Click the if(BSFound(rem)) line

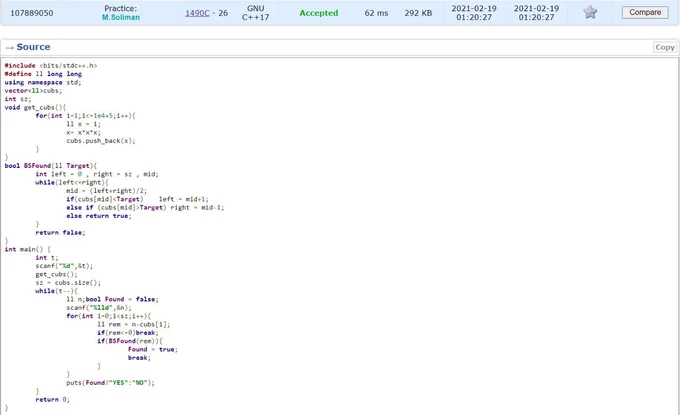pos(129,341)
